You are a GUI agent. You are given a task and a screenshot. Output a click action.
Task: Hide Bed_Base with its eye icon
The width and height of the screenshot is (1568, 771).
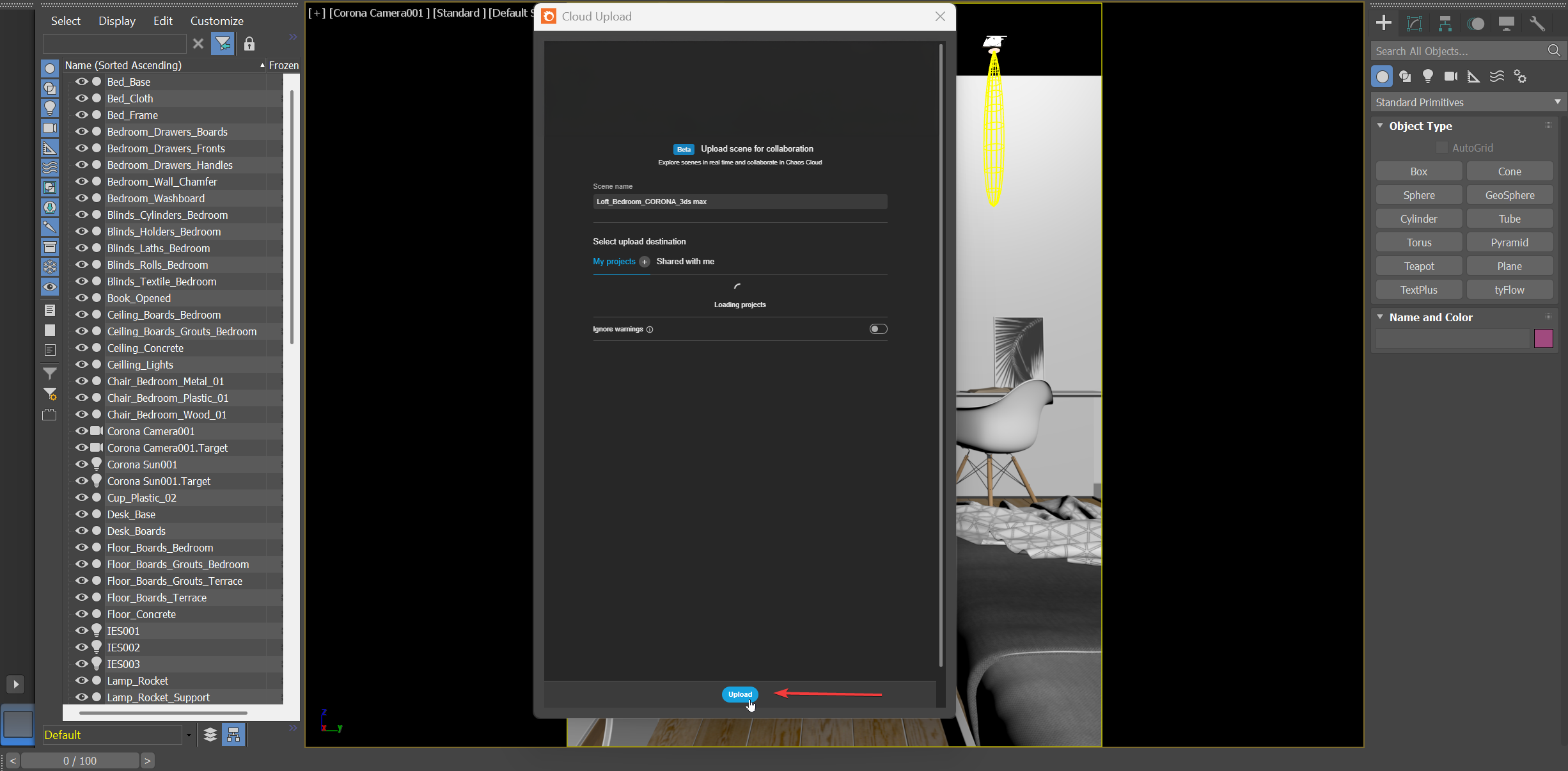click(x=82, y=81)
